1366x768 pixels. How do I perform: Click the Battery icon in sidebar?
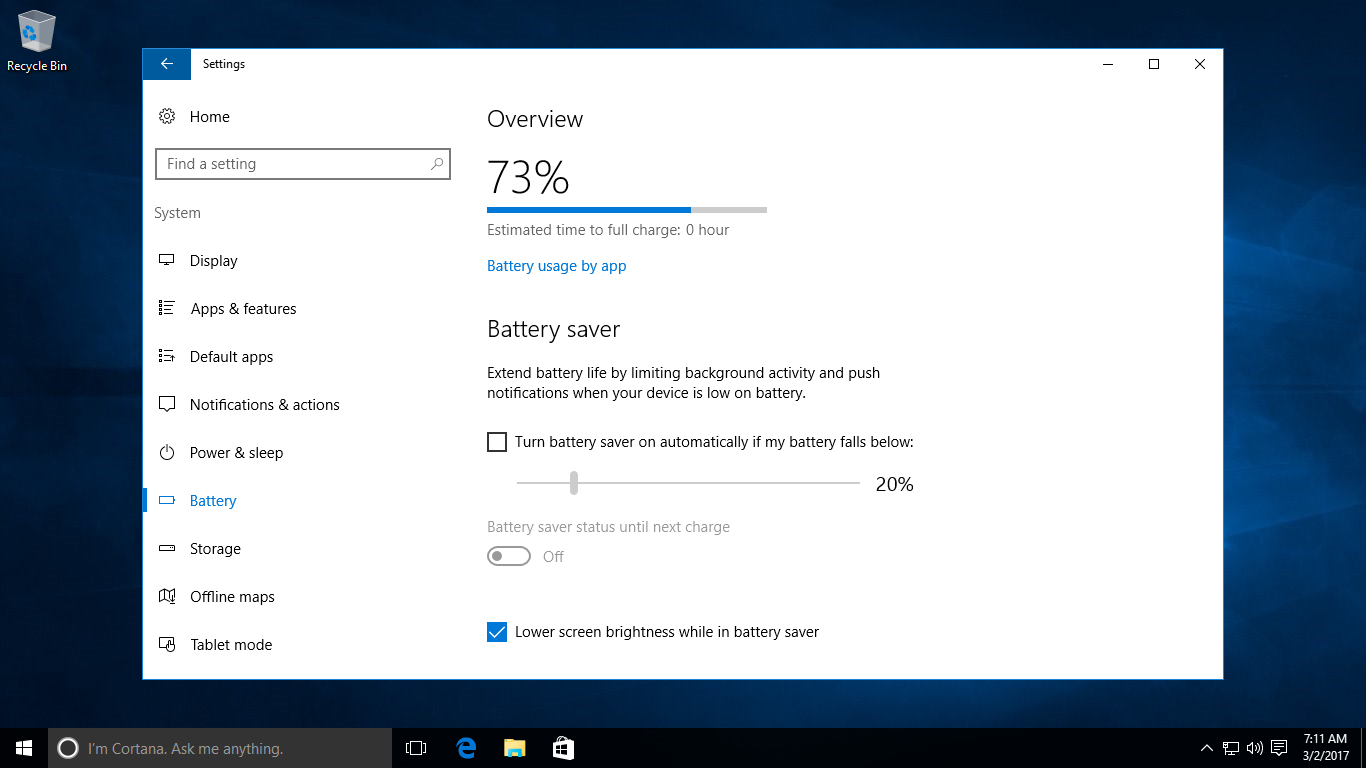(x=167, y=501)
